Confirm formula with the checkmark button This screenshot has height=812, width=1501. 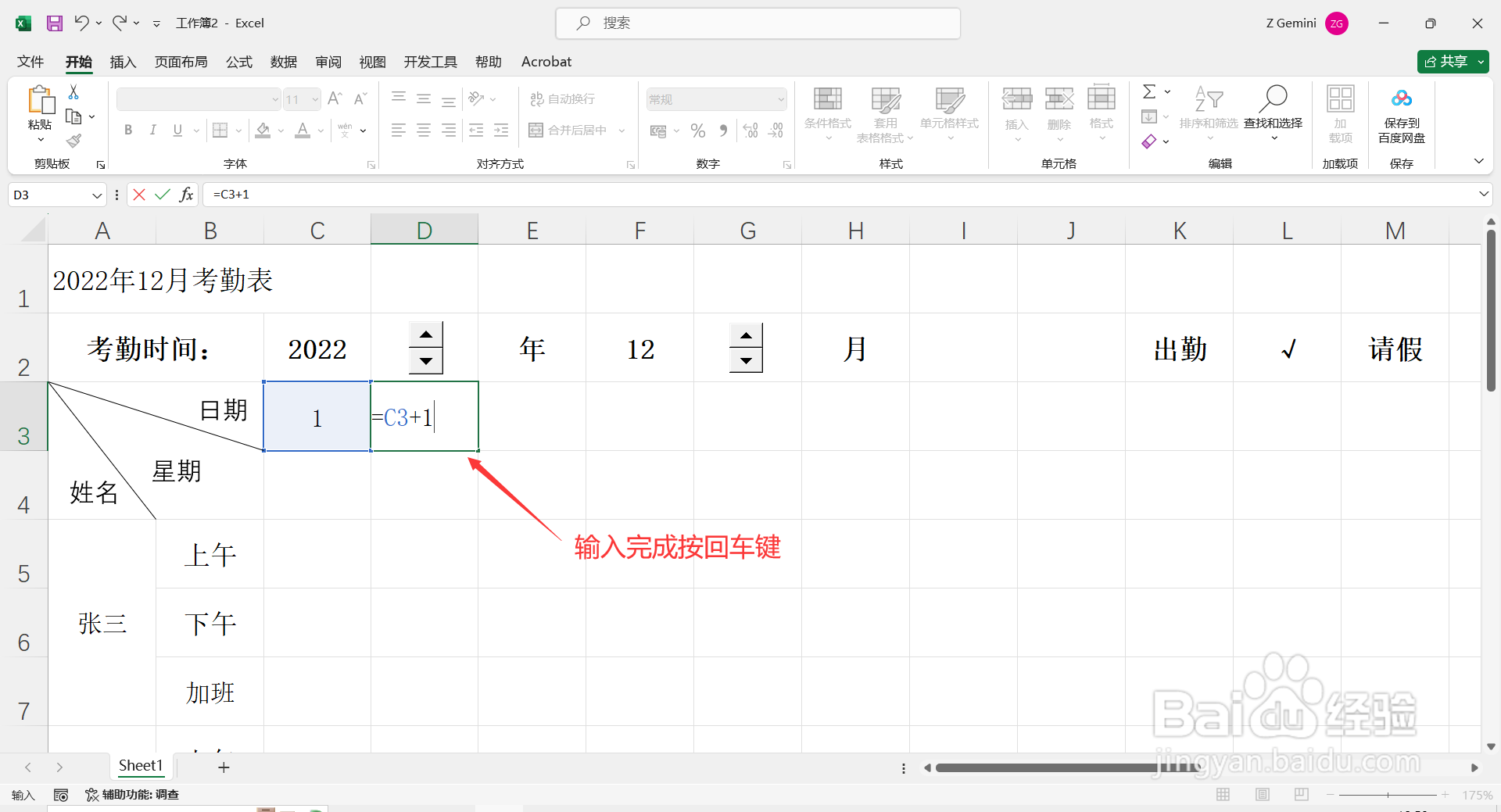(162, 195)
